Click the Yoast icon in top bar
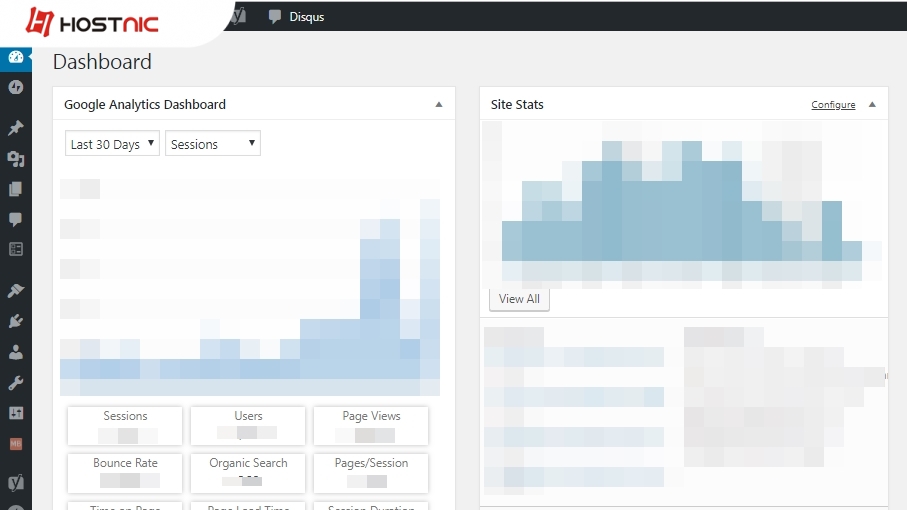 point(239,16)
